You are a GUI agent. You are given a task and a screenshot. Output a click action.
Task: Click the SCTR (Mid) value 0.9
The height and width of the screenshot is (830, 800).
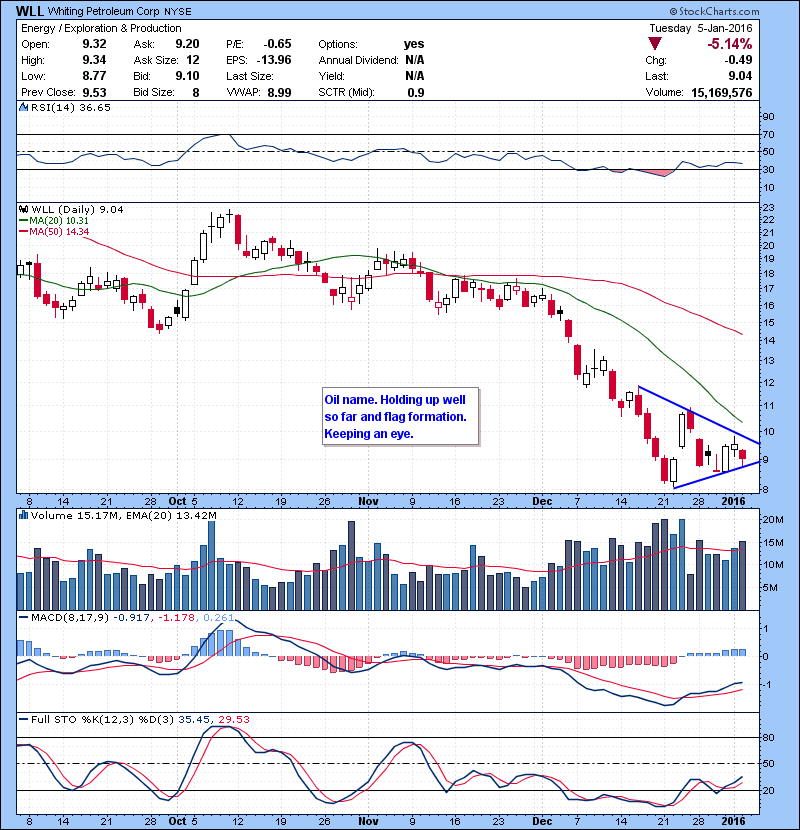point(416,92)
